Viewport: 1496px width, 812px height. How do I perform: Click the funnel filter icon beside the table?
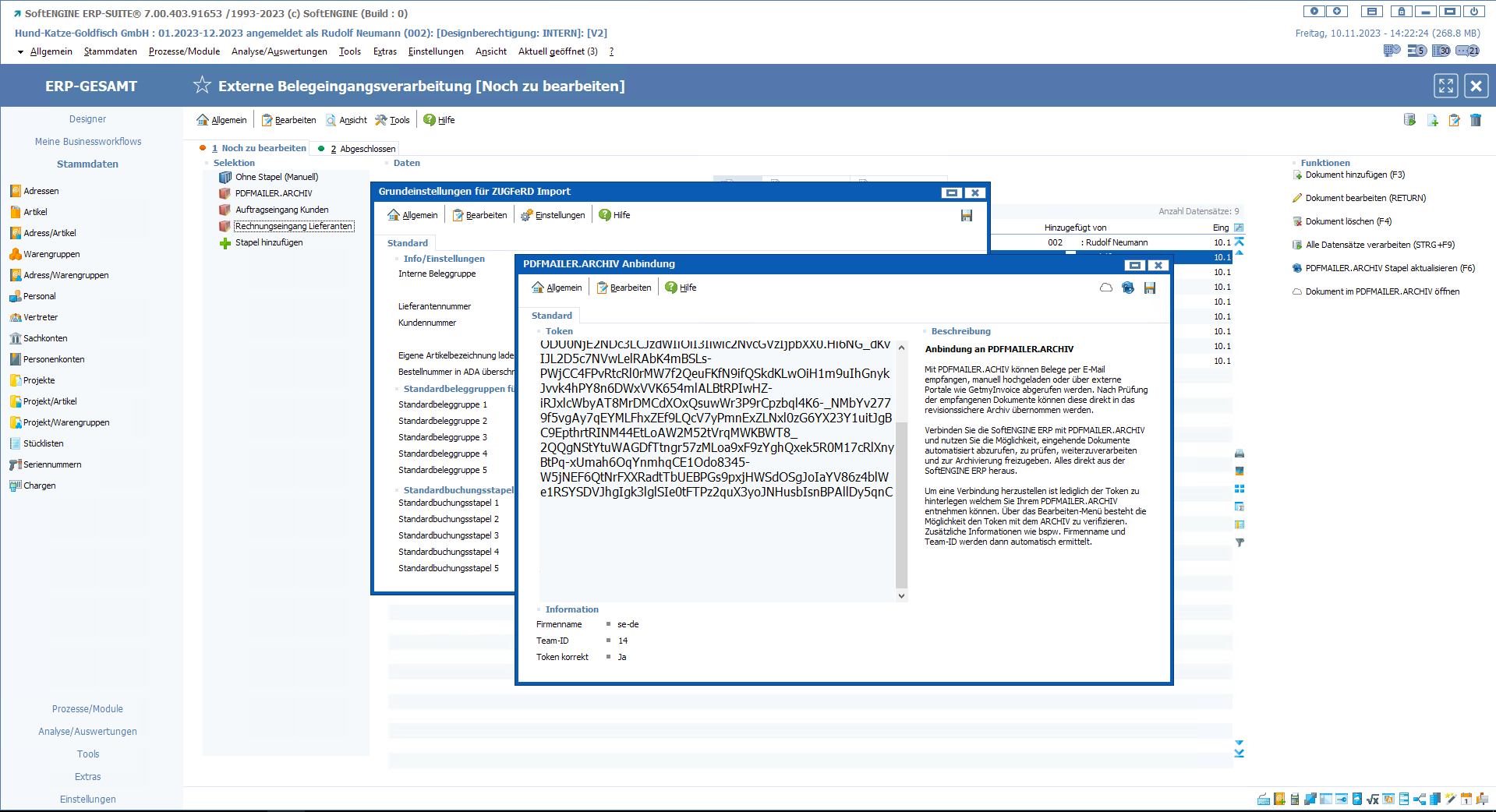(1240, 542)
